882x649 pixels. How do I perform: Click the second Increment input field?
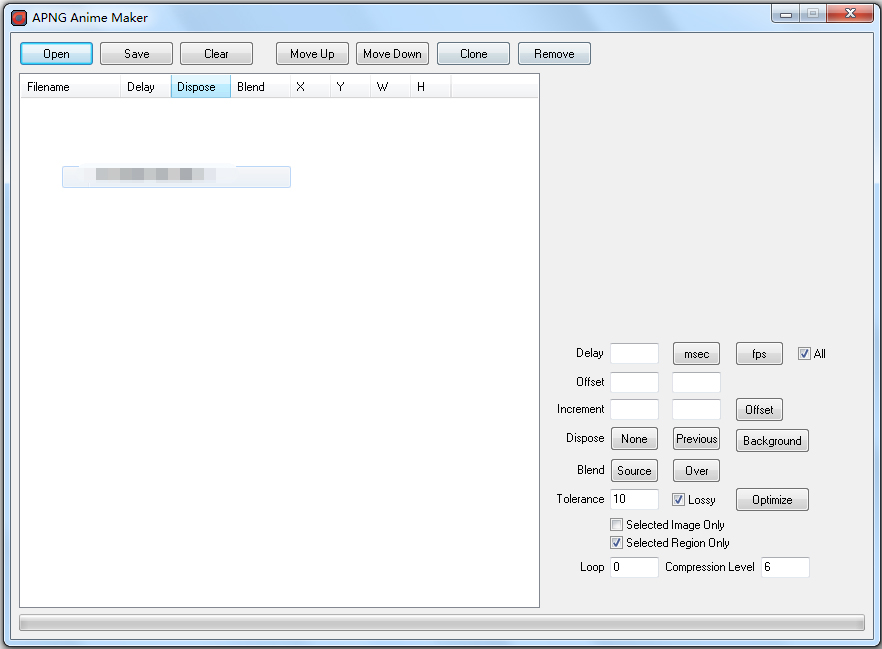696,409
